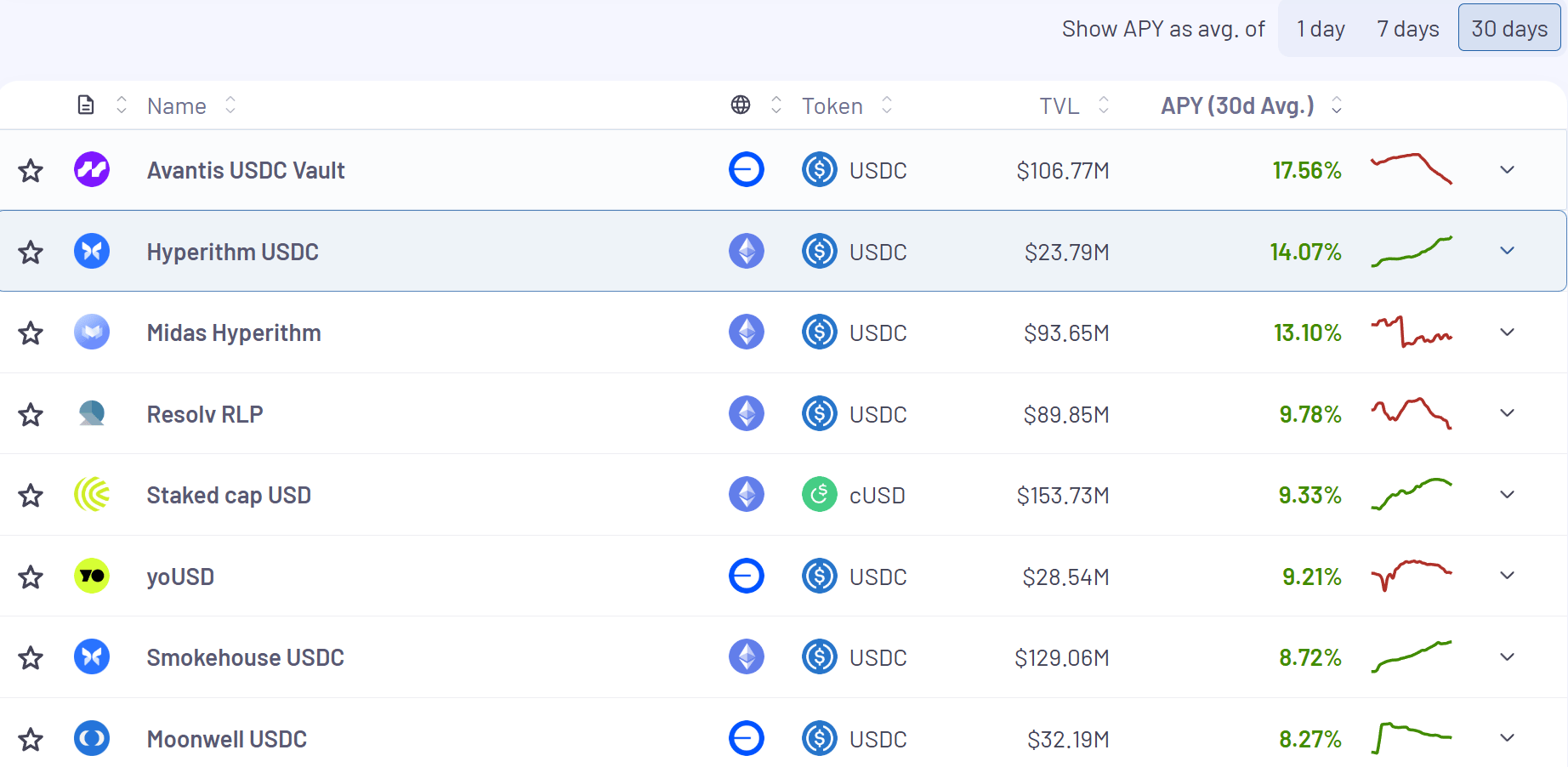1568x767 pixels.
Task: Click the Base network icon for Avantis
Action: point(746,170)
